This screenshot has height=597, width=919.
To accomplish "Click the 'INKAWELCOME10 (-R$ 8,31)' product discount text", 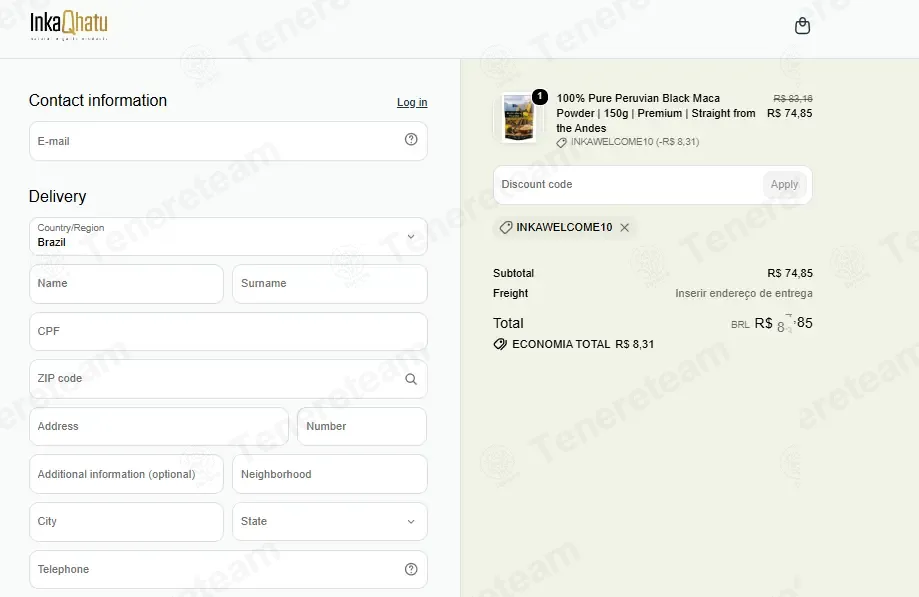I will tap(635, 142).
